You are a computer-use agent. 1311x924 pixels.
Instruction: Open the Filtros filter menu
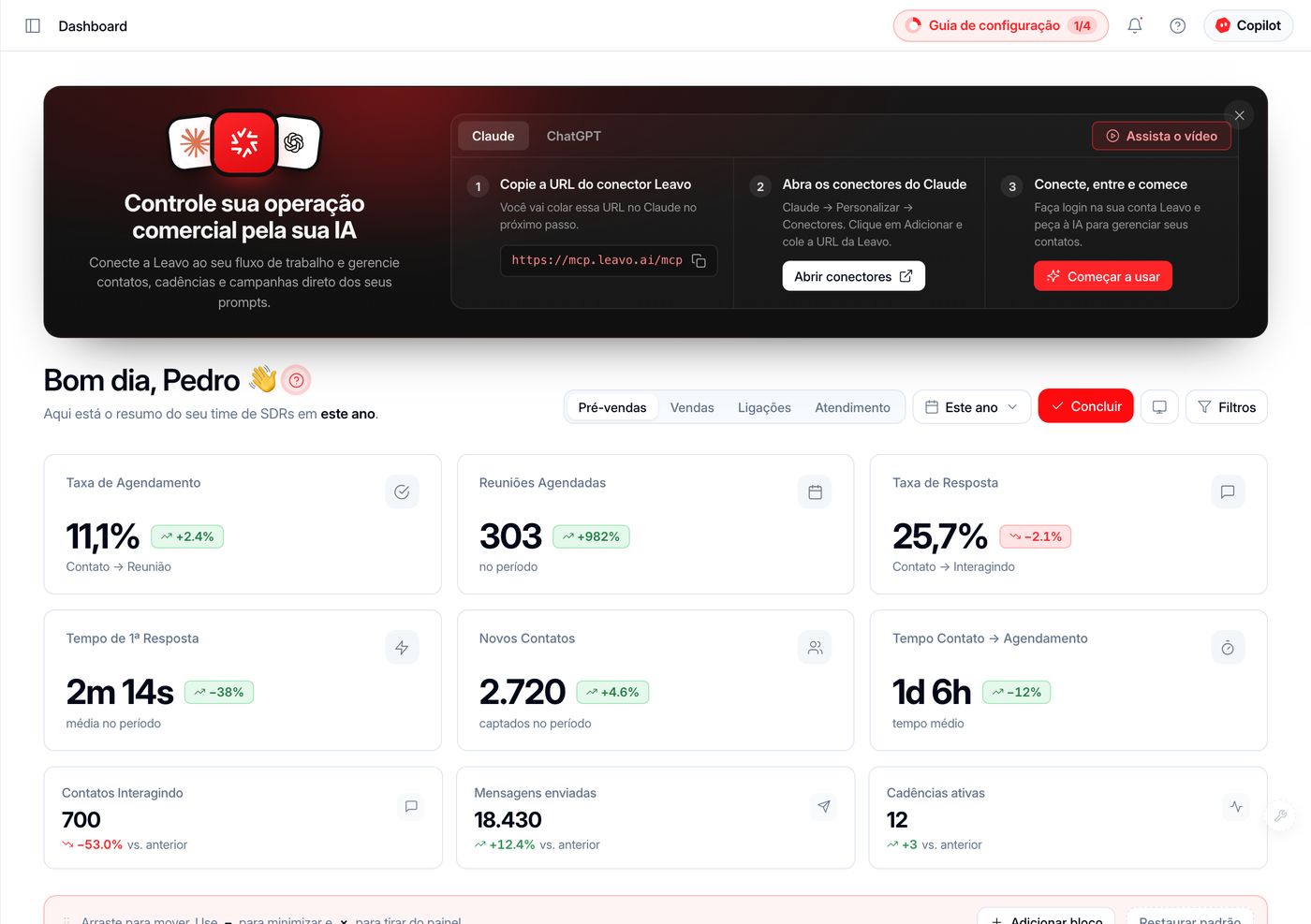coord(1227,407)
